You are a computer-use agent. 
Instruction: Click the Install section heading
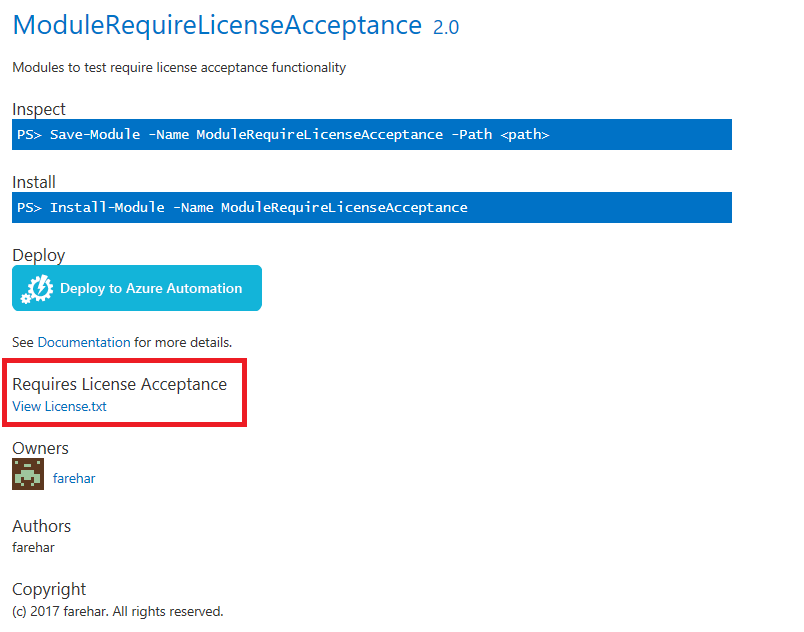(x=33, y=182)
